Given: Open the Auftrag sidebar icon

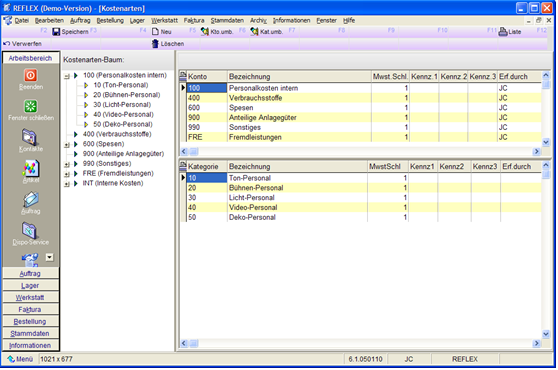Looking at the screenshot, I should tap(31, 199).
